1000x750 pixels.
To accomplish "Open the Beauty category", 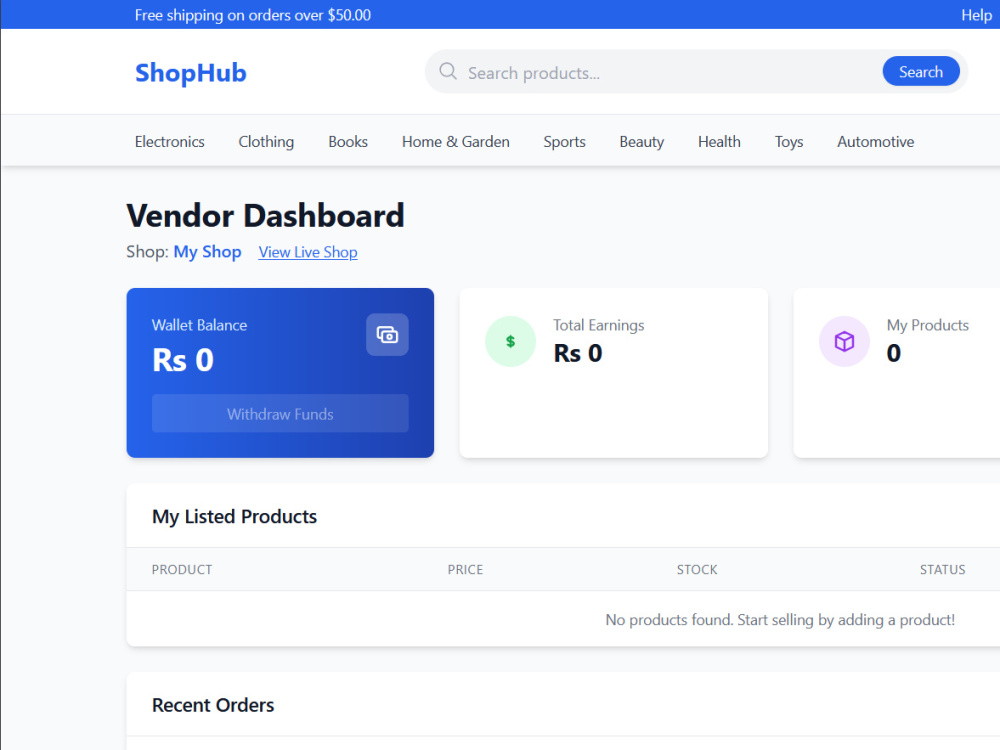I will pyautogui.click(x=642, y=142).
